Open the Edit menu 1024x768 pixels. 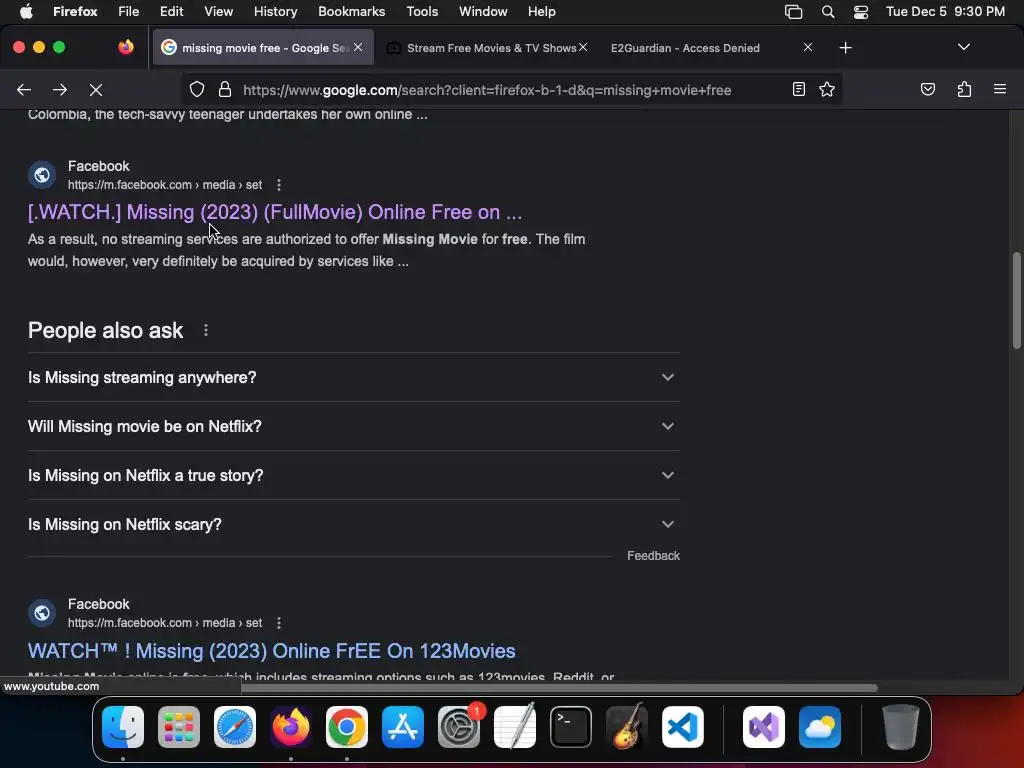click(x=171, y=11)
